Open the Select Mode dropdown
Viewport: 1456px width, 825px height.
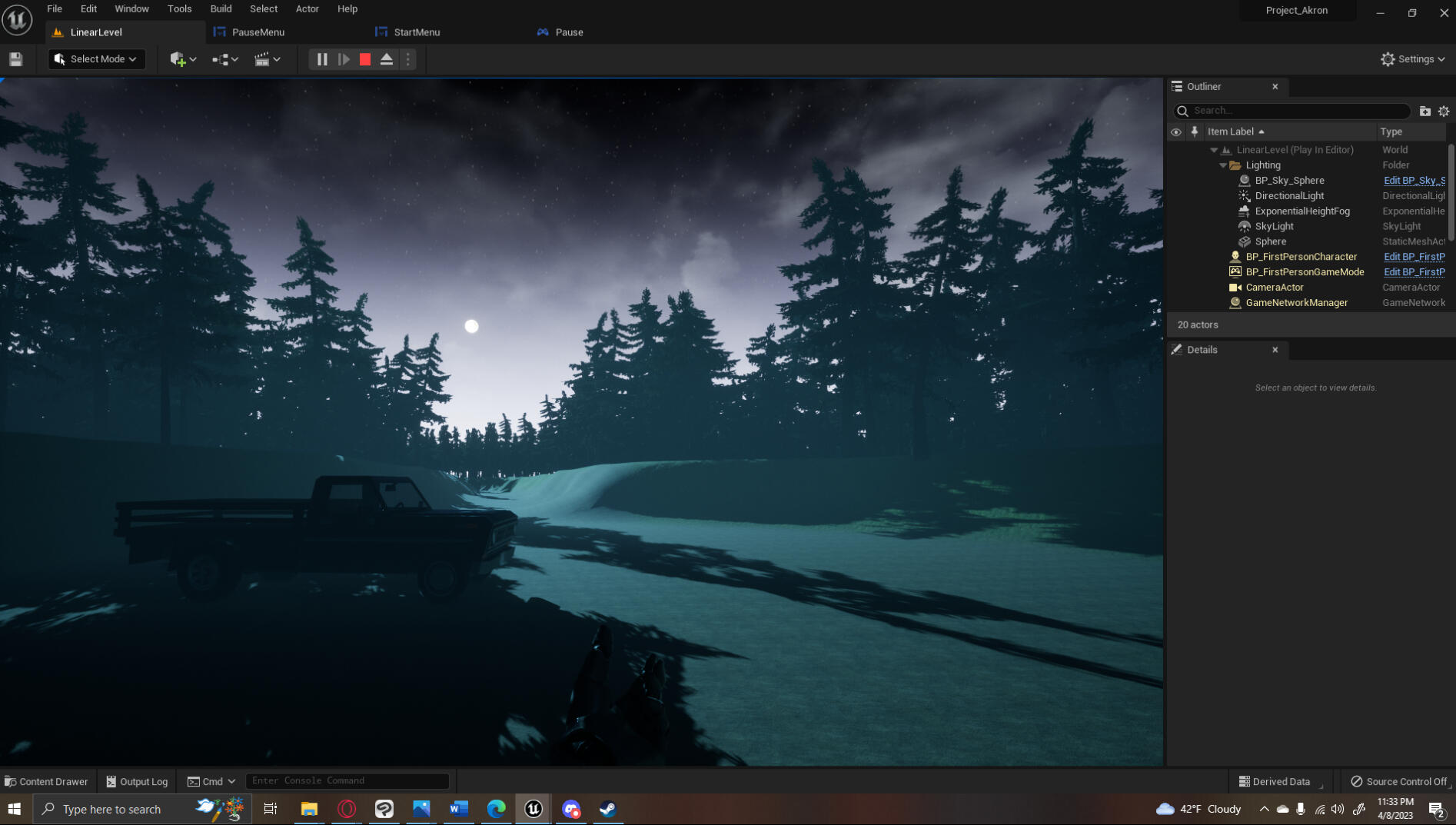click(x=97, y=59)
